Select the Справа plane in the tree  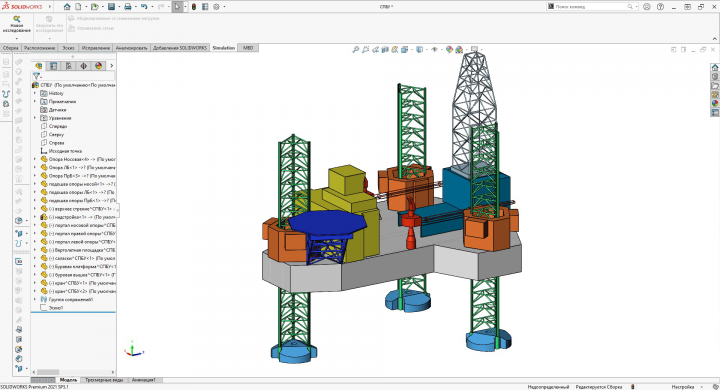pyautogui.click(x=56, y=143)
